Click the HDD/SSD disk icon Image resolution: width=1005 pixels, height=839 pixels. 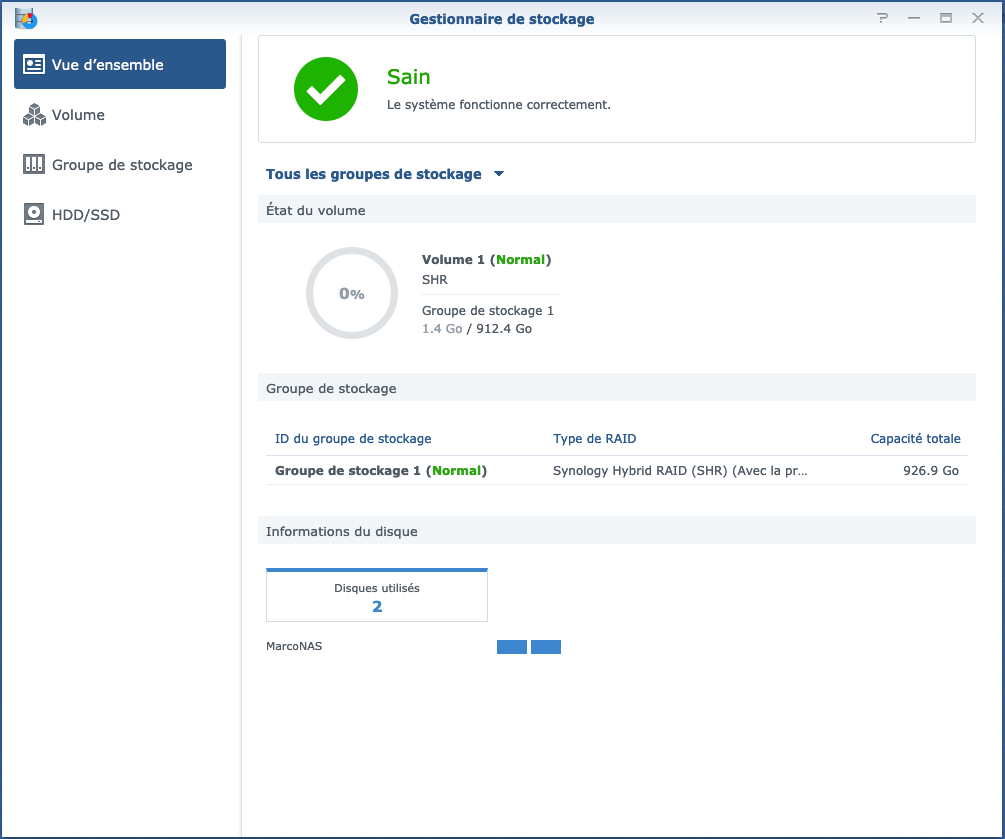pyautogui.click(x=34, y=215)
